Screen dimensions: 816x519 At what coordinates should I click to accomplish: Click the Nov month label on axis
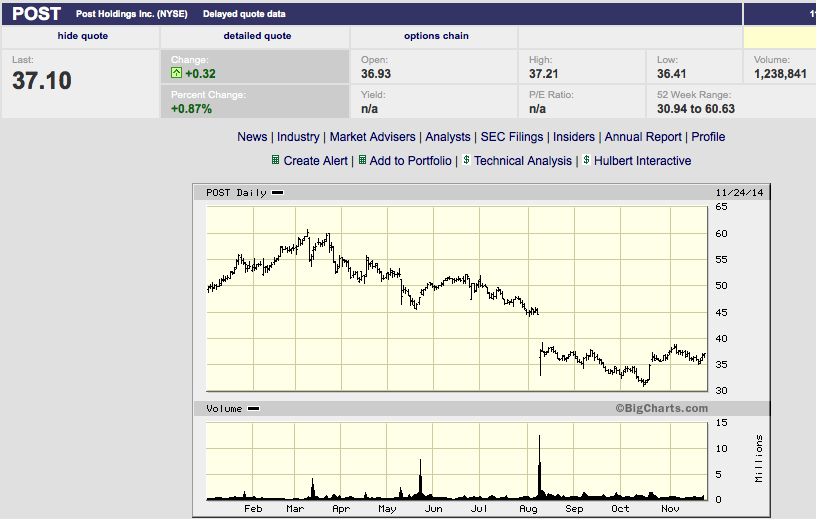[x=670, y=509]
